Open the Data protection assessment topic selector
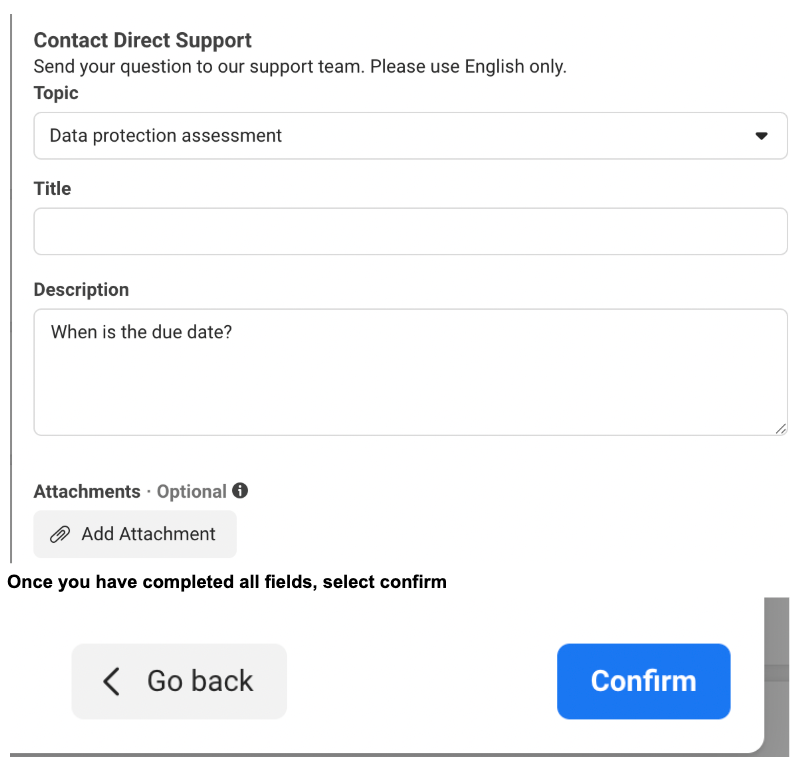 (410, 136)
